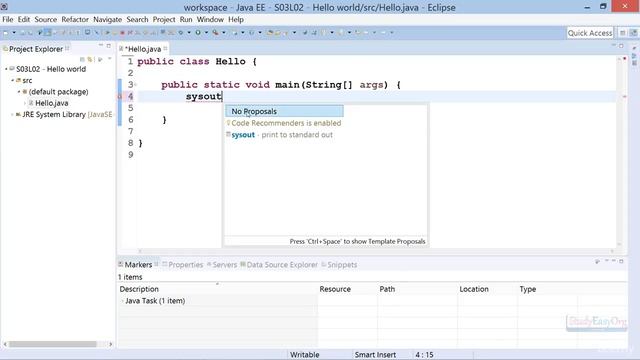Open the New wizard dropdown arrow

(x=14, y=33)
